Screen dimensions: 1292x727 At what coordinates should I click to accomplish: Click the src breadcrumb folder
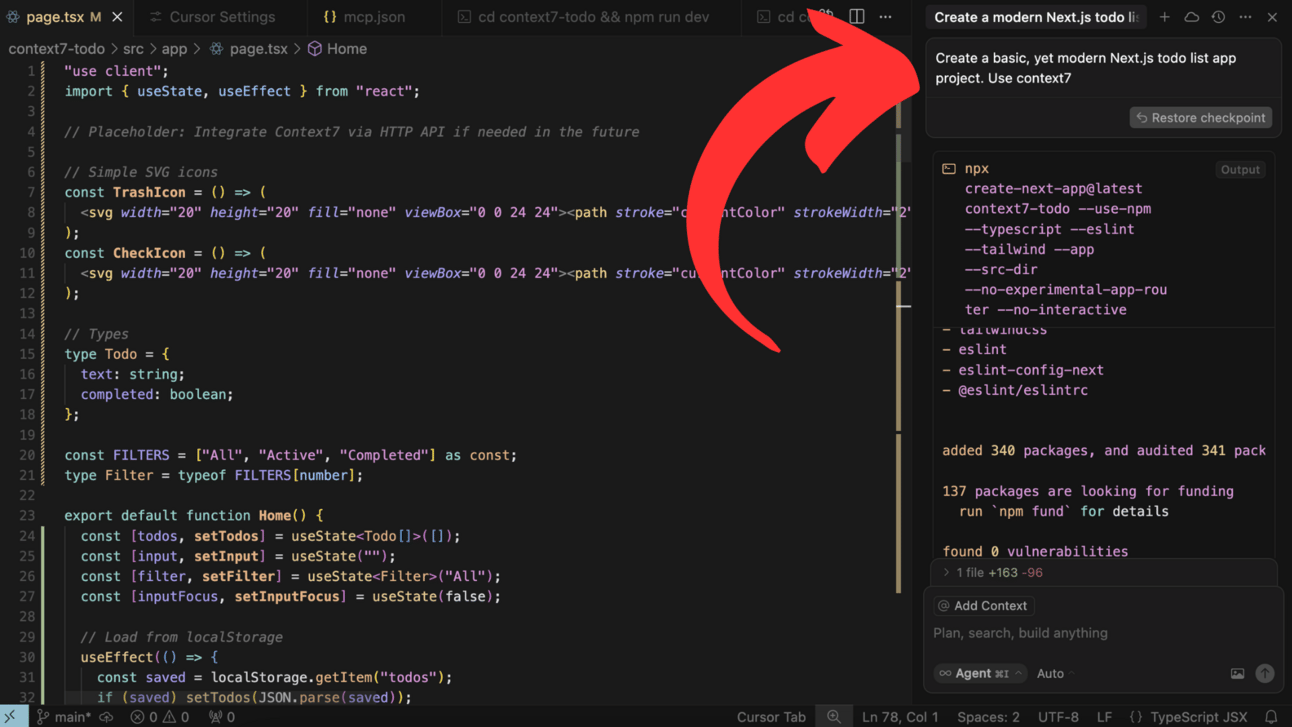pyautogui.click(x=133, y=49)
